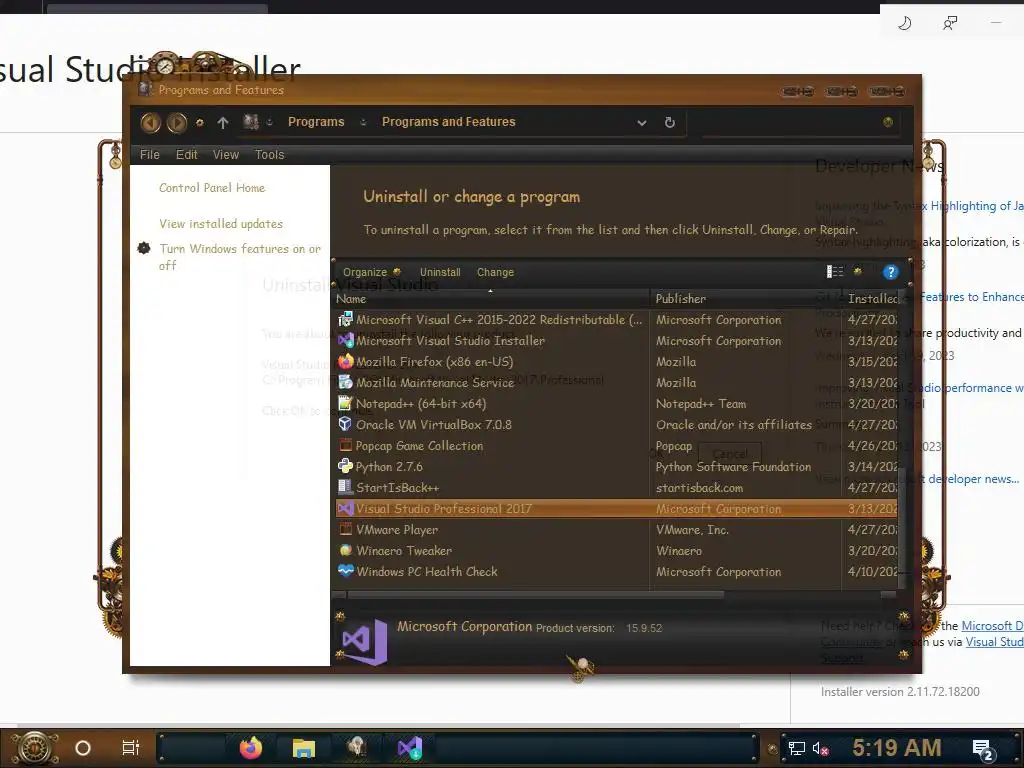
Task: Click the VirtualBox cube icon in the list
Action: click(345, 424)
